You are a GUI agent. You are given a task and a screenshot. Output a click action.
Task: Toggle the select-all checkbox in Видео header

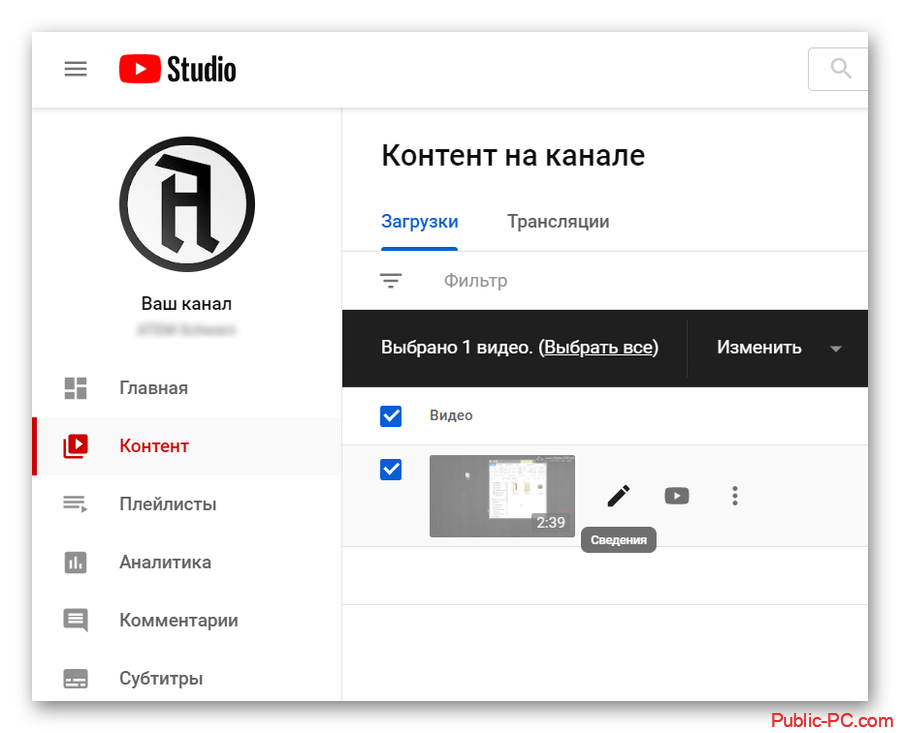click(x=391, y=416)
